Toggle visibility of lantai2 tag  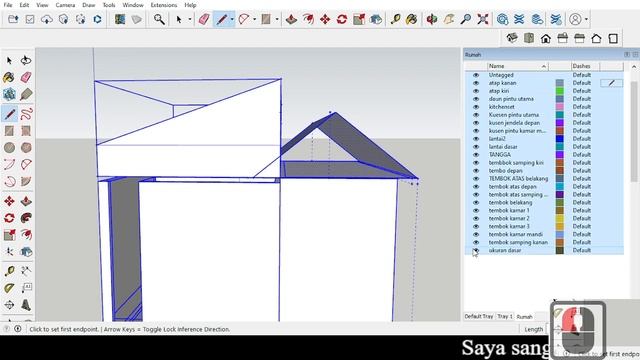point(476,139)
